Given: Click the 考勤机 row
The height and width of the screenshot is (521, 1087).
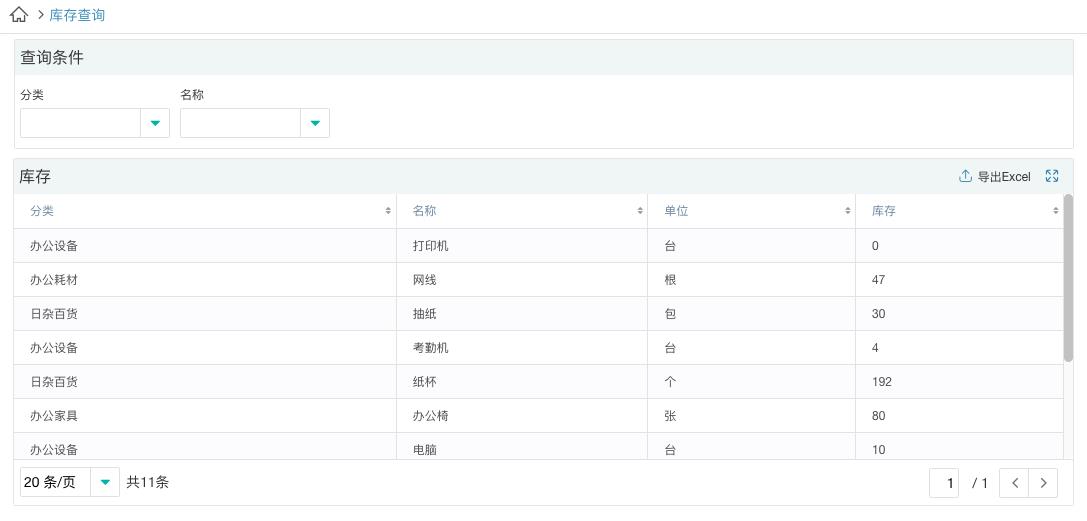Looking at the screenshot, I should point(430,348).
